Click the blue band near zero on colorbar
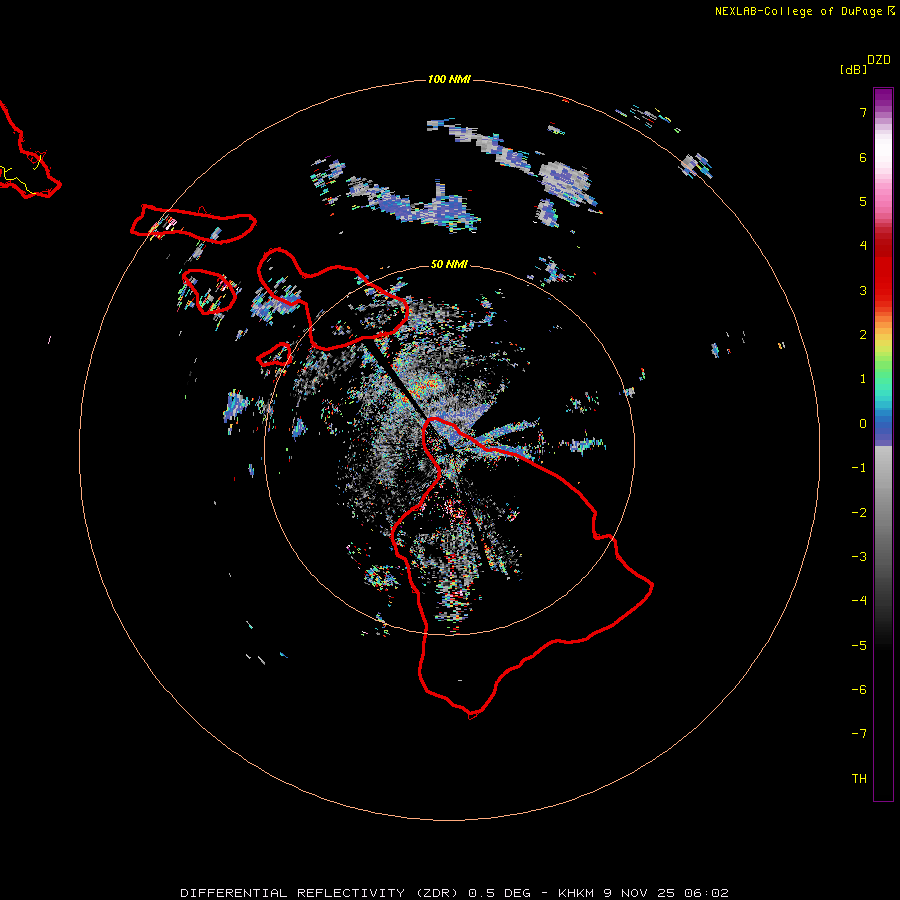The image size is (900, 900). click(x=883, y=428)
